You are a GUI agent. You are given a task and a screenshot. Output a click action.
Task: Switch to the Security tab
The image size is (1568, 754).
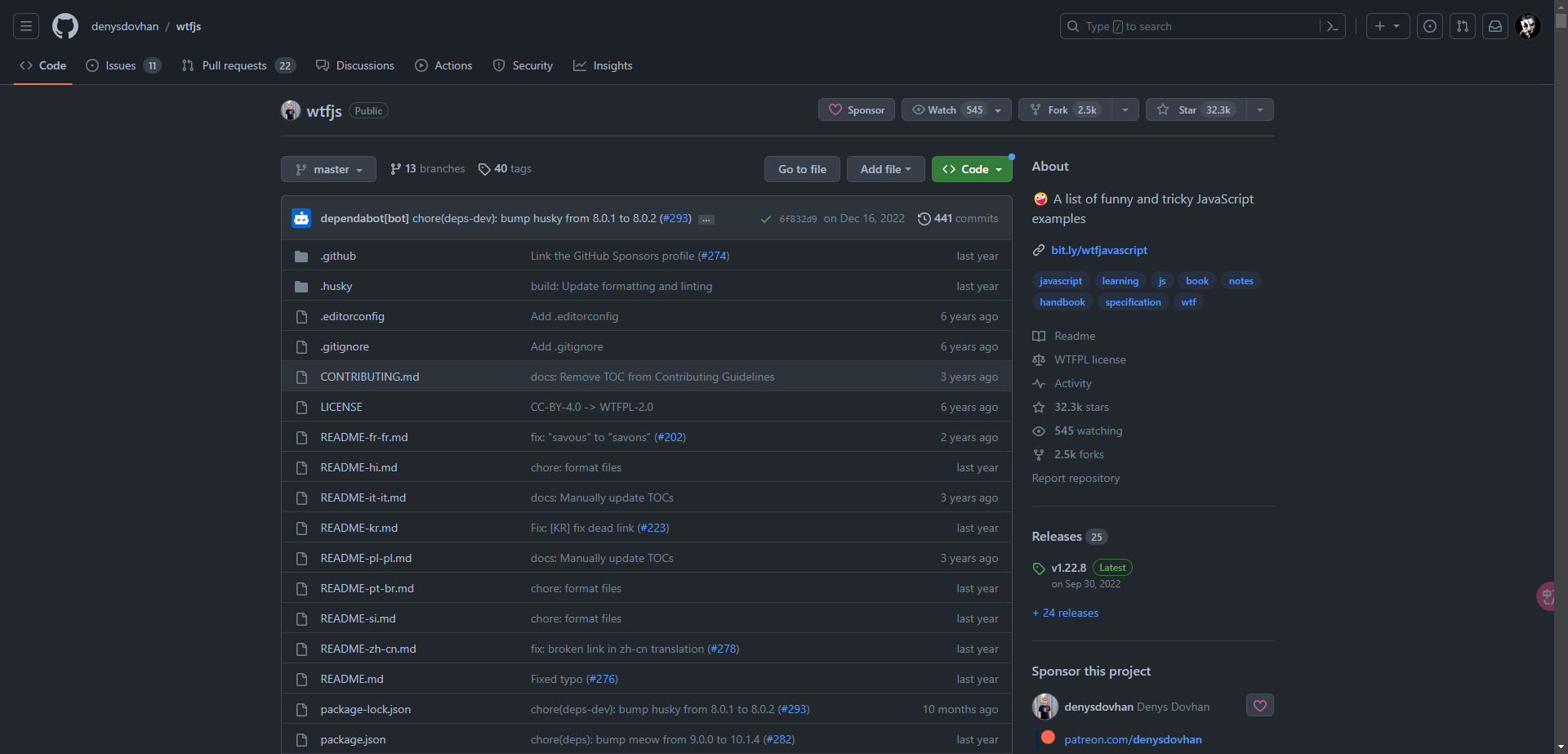click(523, 65)
